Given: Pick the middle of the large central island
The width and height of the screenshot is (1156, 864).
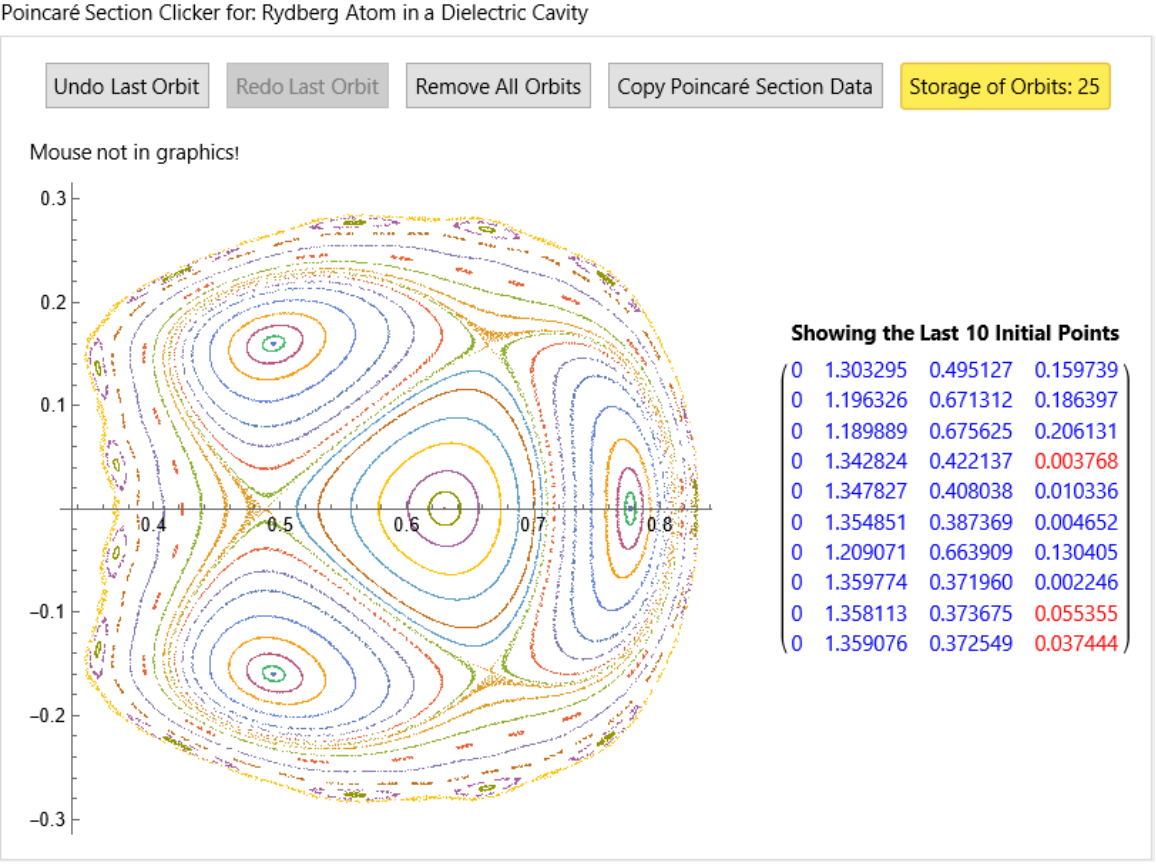Looking at the screenshot, I should (x=443, y=507).
